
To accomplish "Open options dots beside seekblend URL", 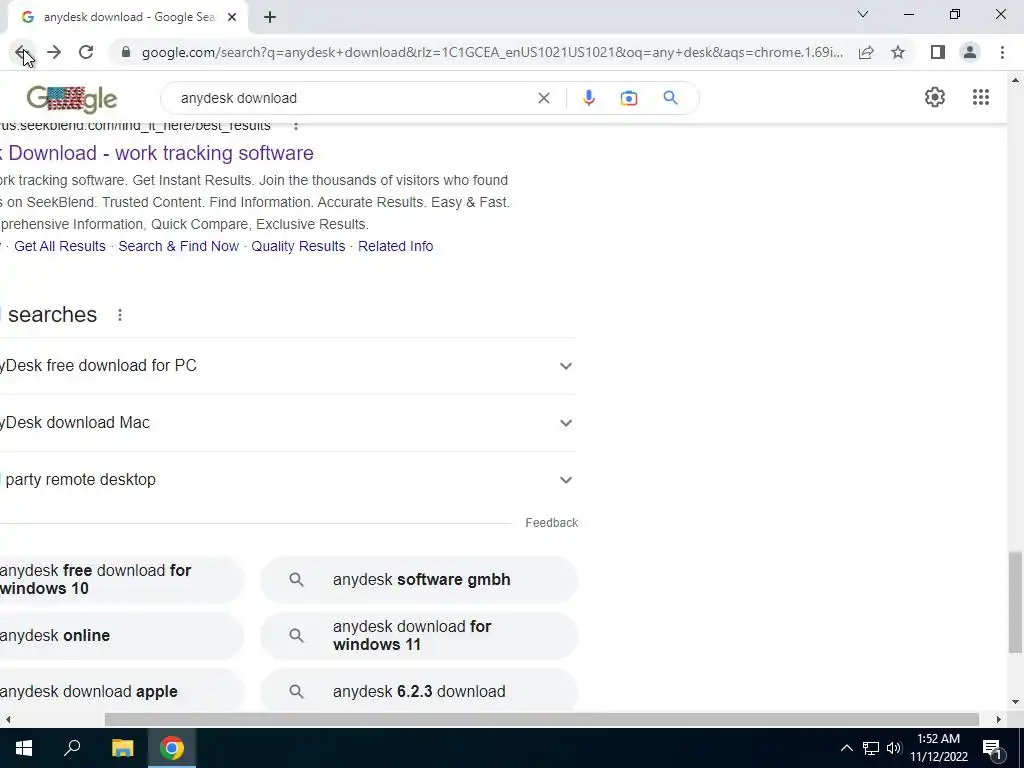I will point(296,125).
